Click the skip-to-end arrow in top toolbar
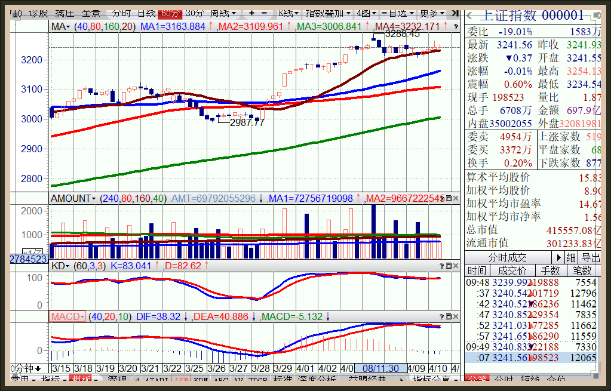Screen dimensions: 611x391 (454, 13)
